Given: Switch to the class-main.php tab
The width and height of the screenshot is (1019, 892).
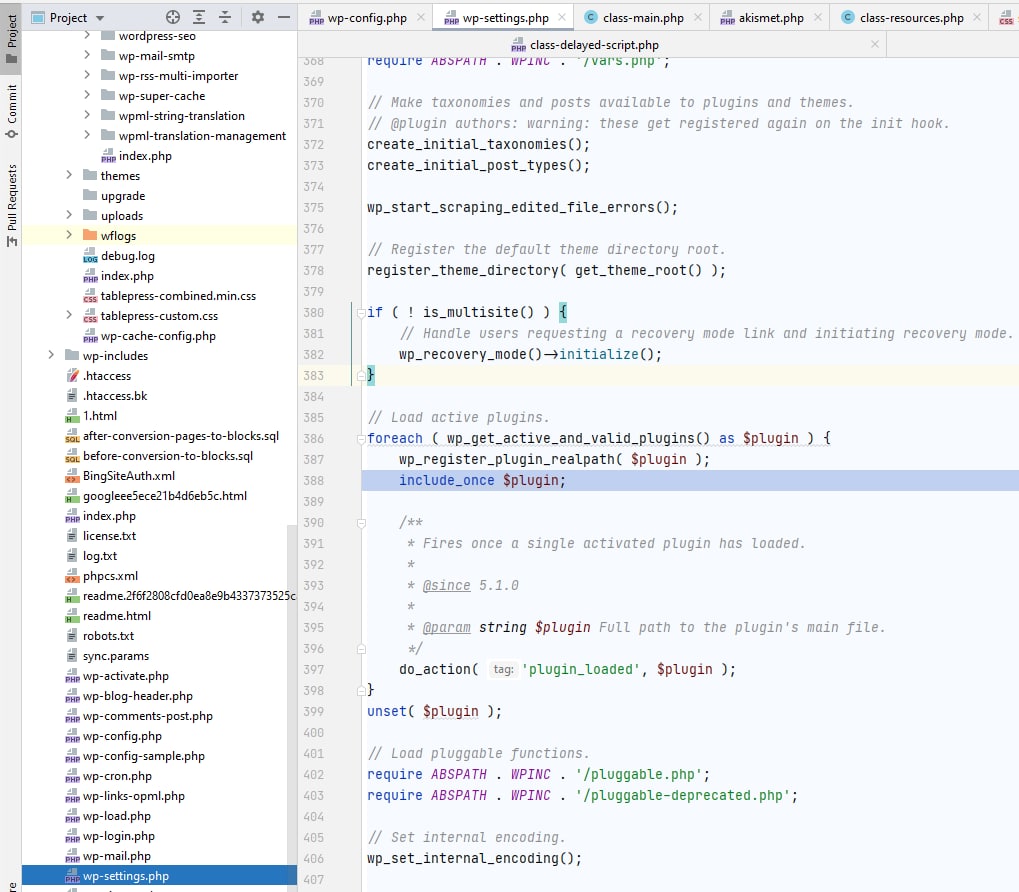Looking at the screenshot, I should (646, 17).
